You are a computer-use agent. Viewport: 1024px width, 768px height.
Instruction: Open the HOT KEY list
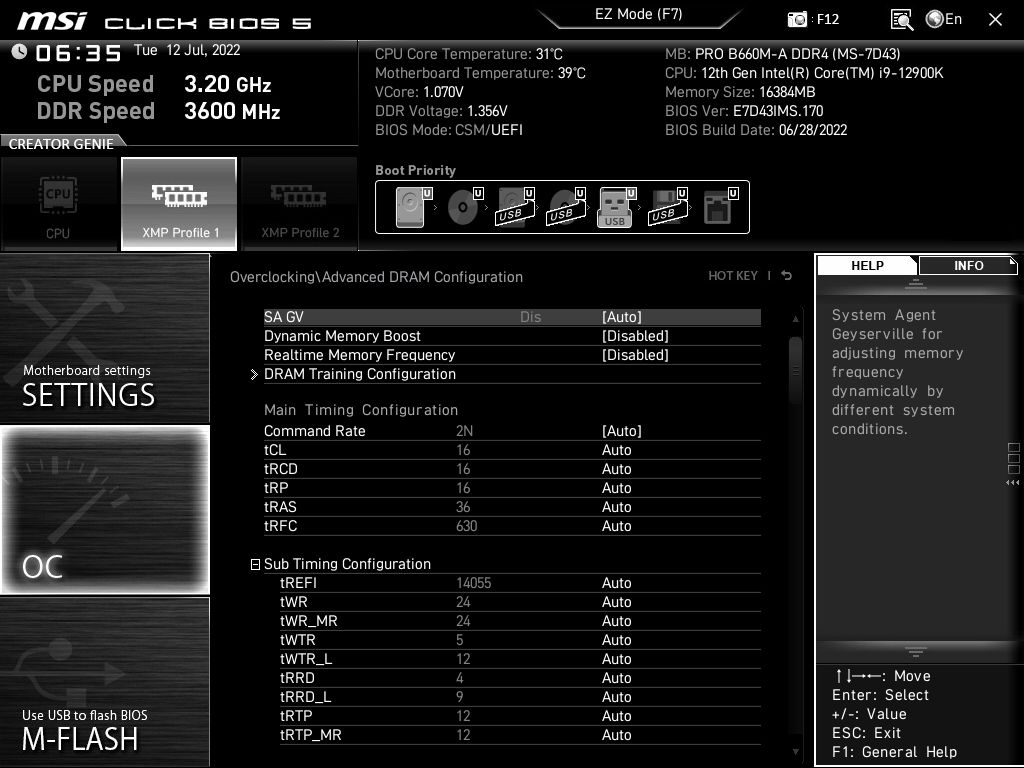click(x=733, y=276)
